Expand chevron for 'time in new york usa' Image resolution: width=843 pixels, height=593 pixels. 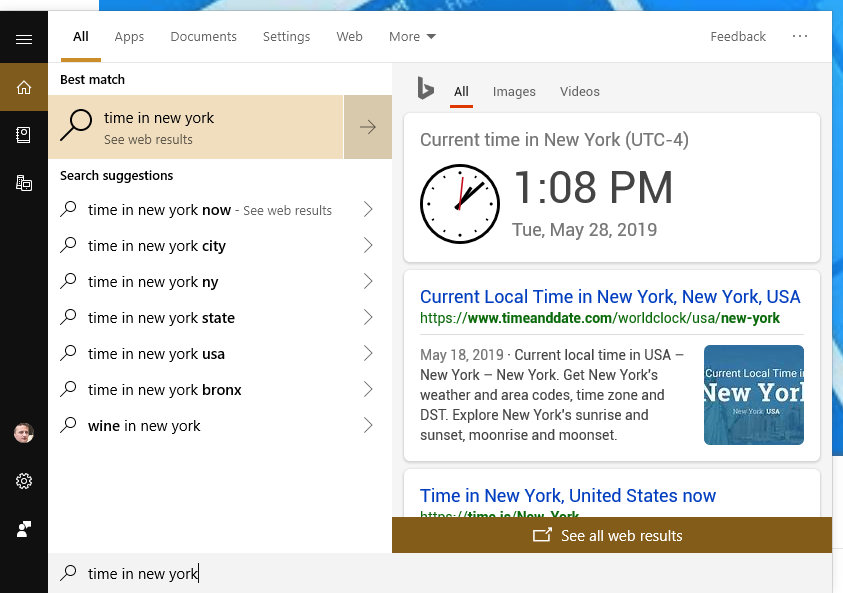368,353
